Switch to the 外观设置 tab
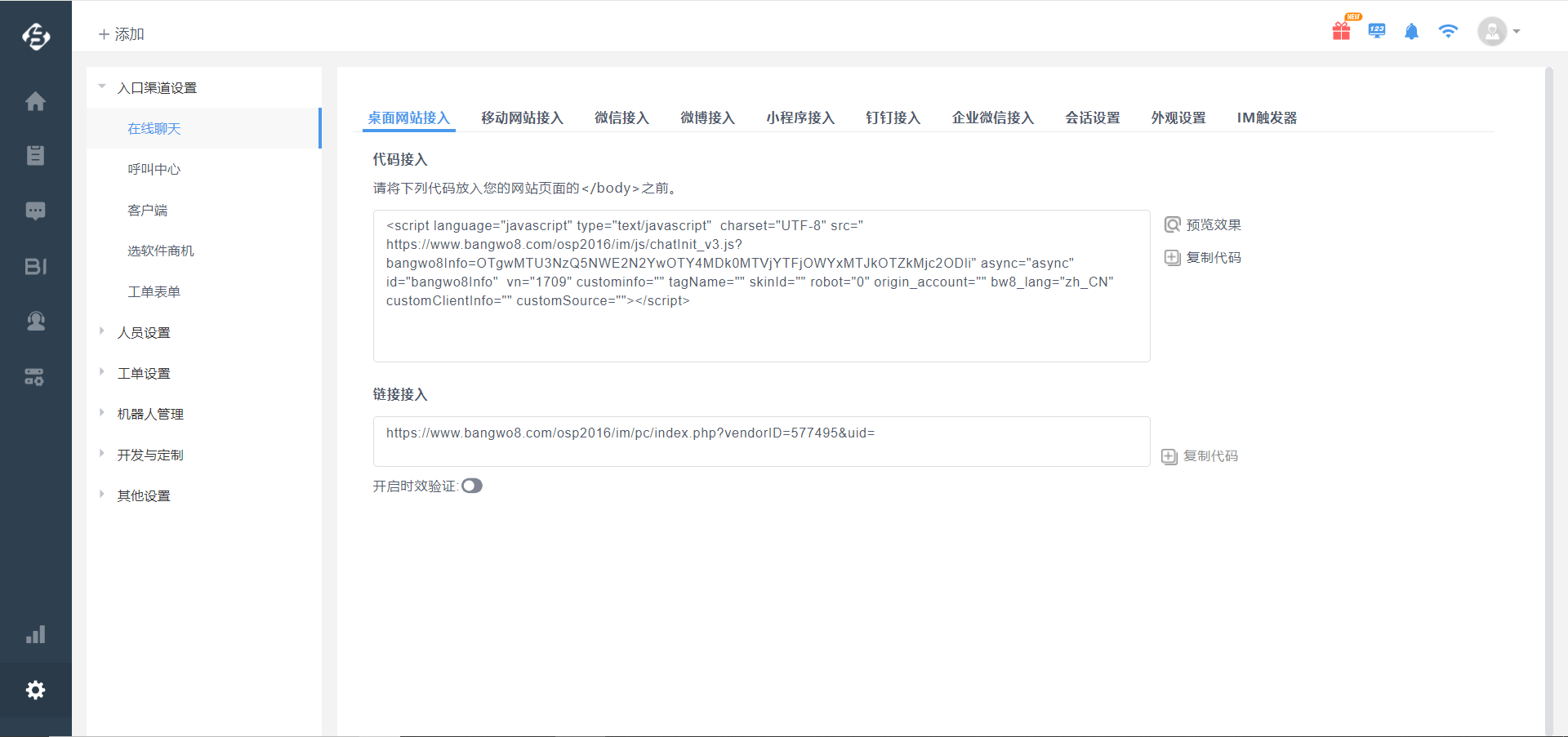Screen dimensions: 1568x737 (x=1178, y=118)
